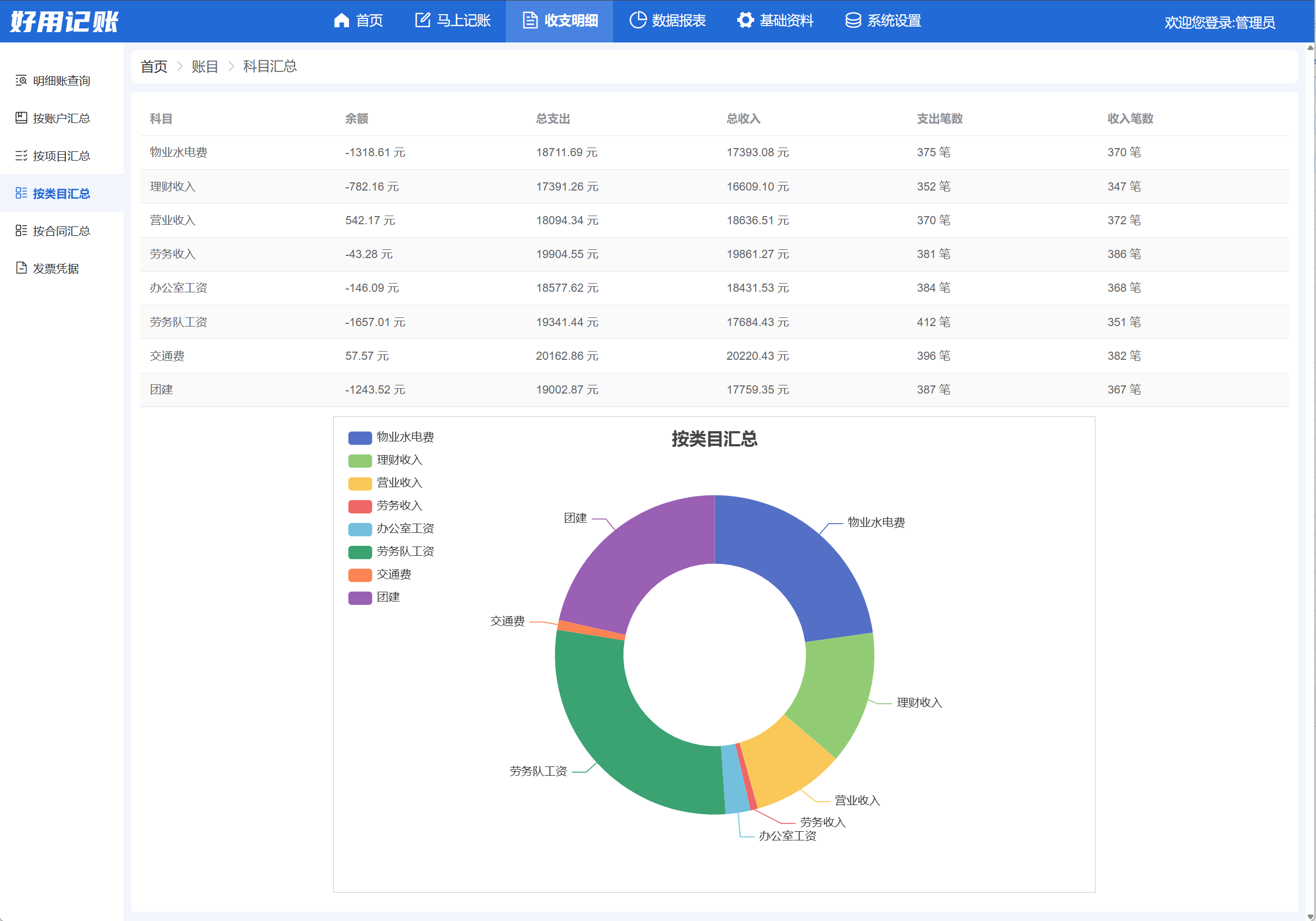Click the 交通费 balance 57.57 元
Image resolution: width=1316 pixels, height=921 pixels.
tap(367, 356)
